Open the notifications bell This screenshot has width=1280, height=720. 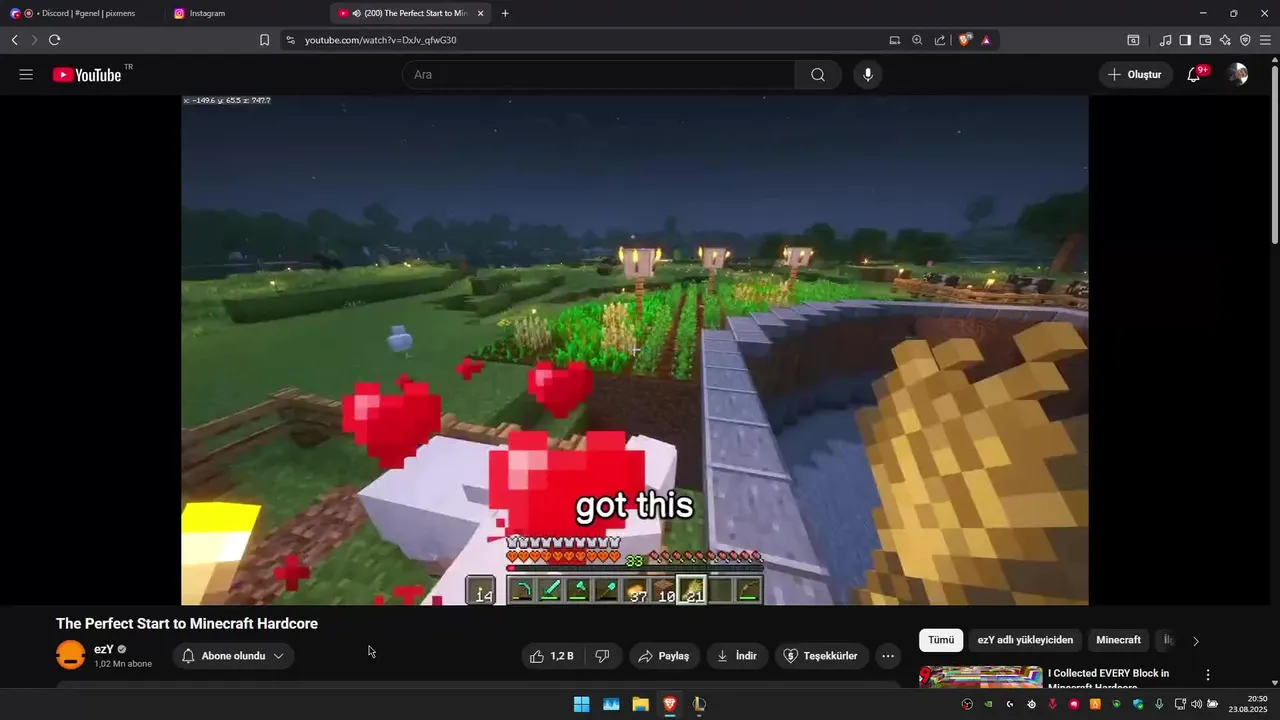(x=1194, y=75)
